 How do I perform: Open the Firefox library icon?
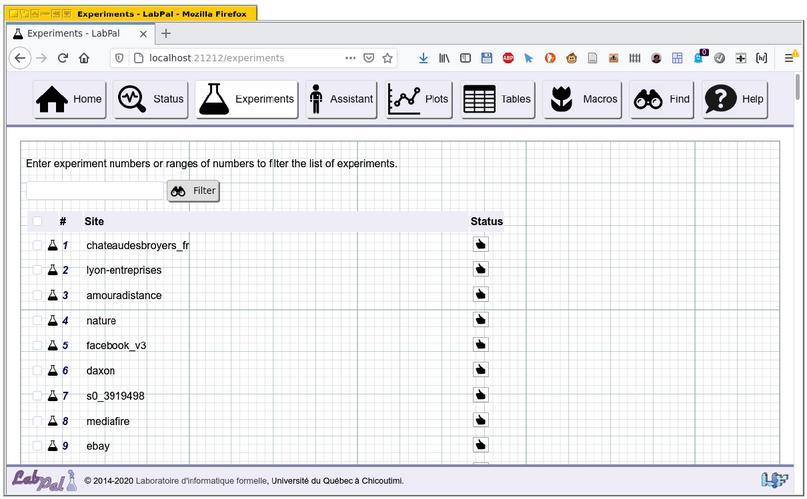coord(444,58)
